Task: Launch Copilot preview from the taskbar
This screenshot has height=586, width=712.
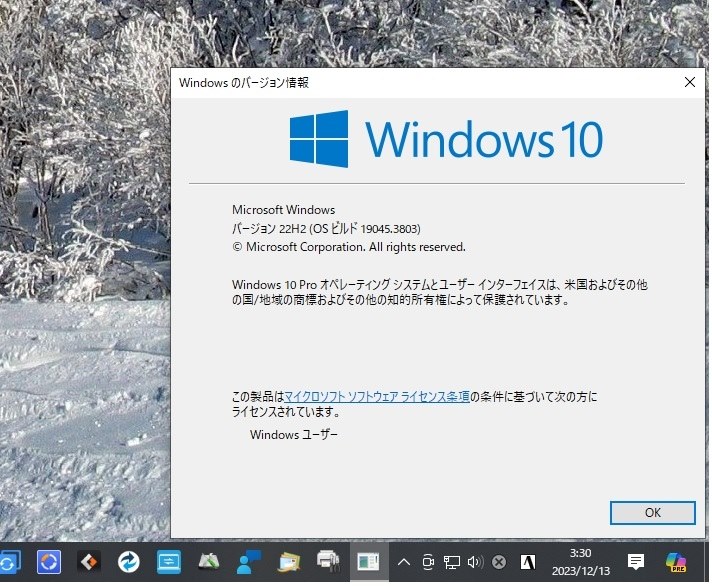Action: (676, 562)
